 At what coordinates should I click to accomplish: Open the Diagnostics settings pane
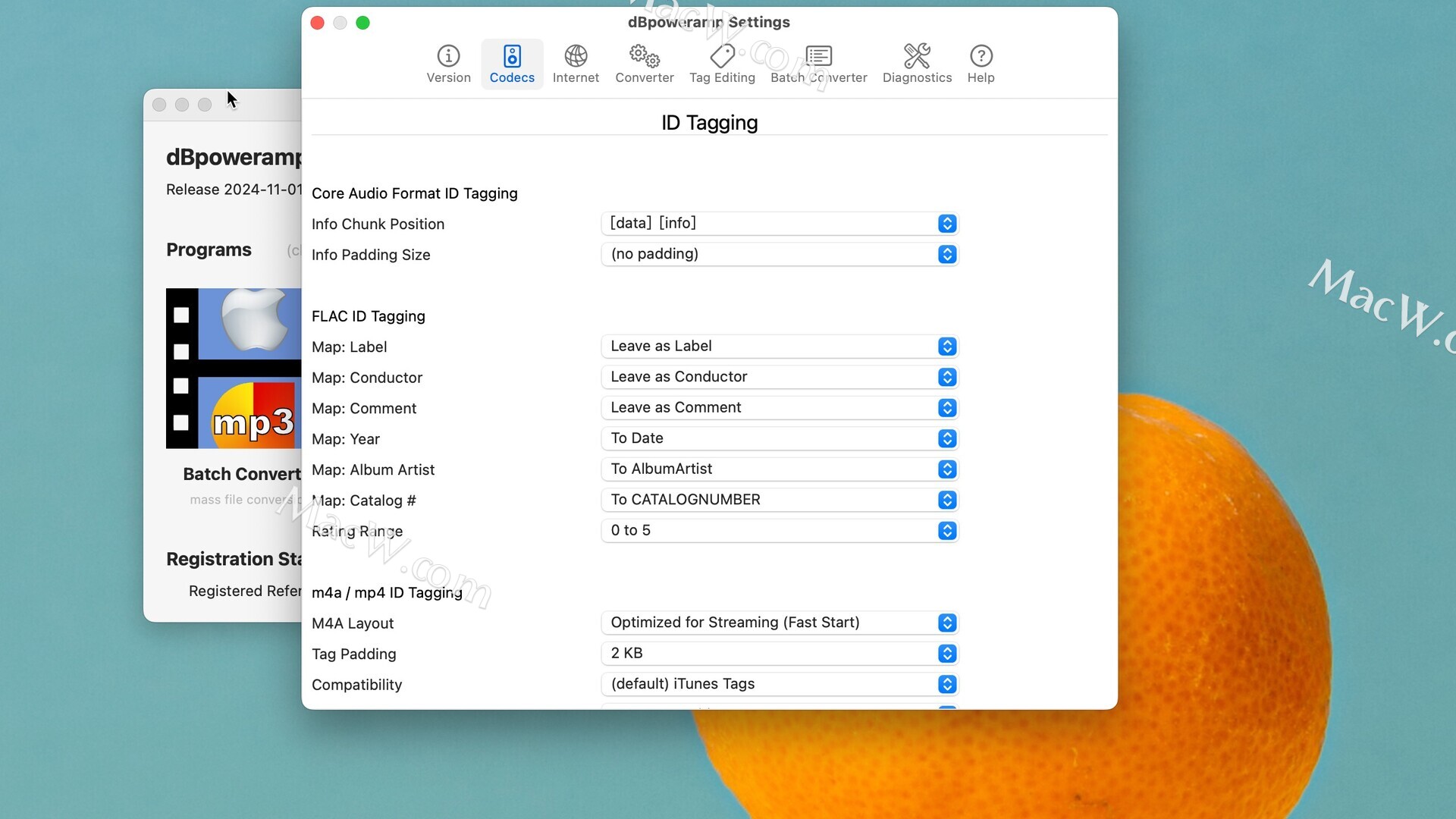(x=917, y=64)
